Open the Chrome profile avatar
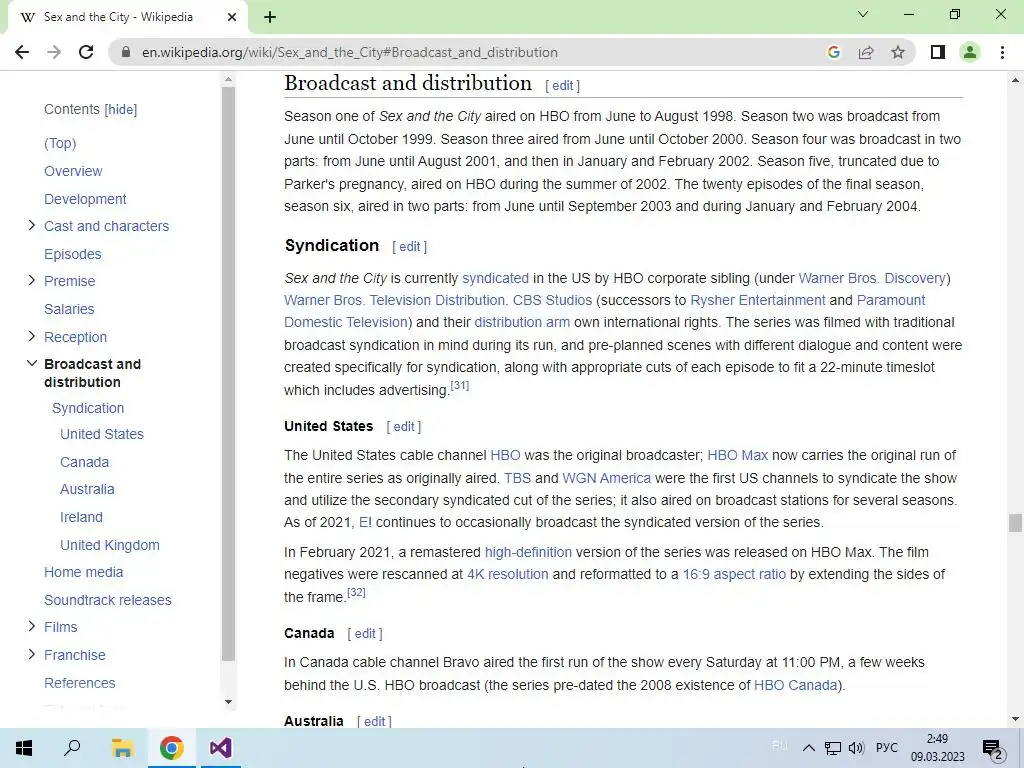This screenshot has height=768, width=1024. (x=970, y=52)
